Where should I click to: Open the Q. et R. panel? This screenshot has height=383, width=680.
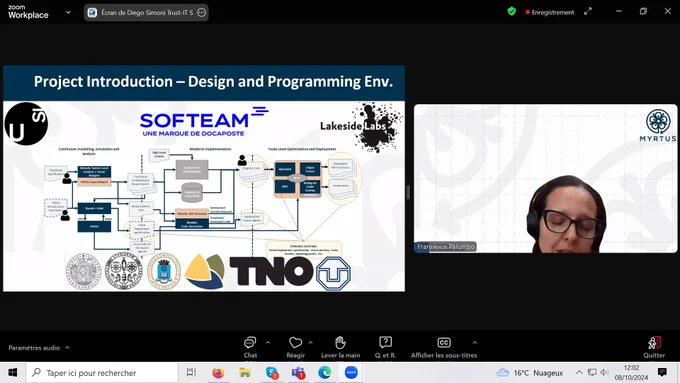[385, 347]
